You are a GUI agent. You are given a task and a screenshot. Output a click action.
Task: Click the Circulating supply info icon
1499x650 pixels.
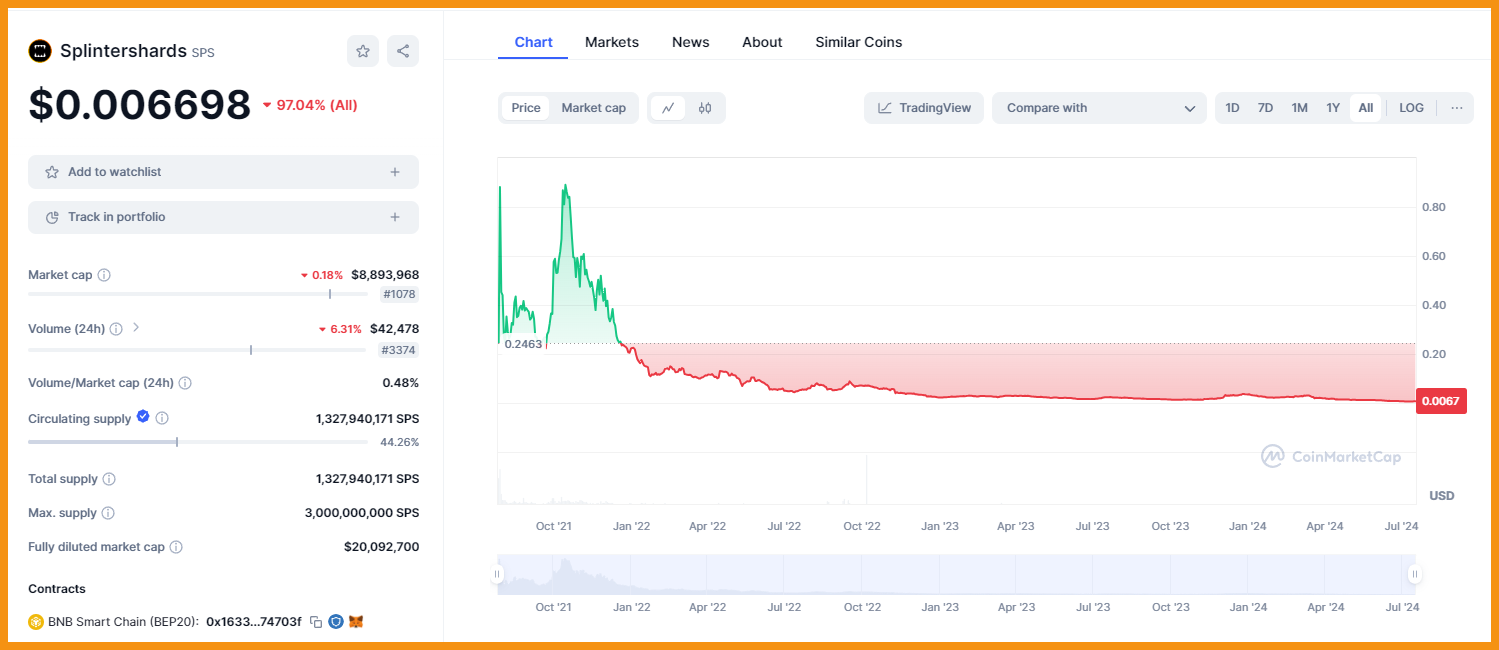pyautogui.click(x=162, y=419)
